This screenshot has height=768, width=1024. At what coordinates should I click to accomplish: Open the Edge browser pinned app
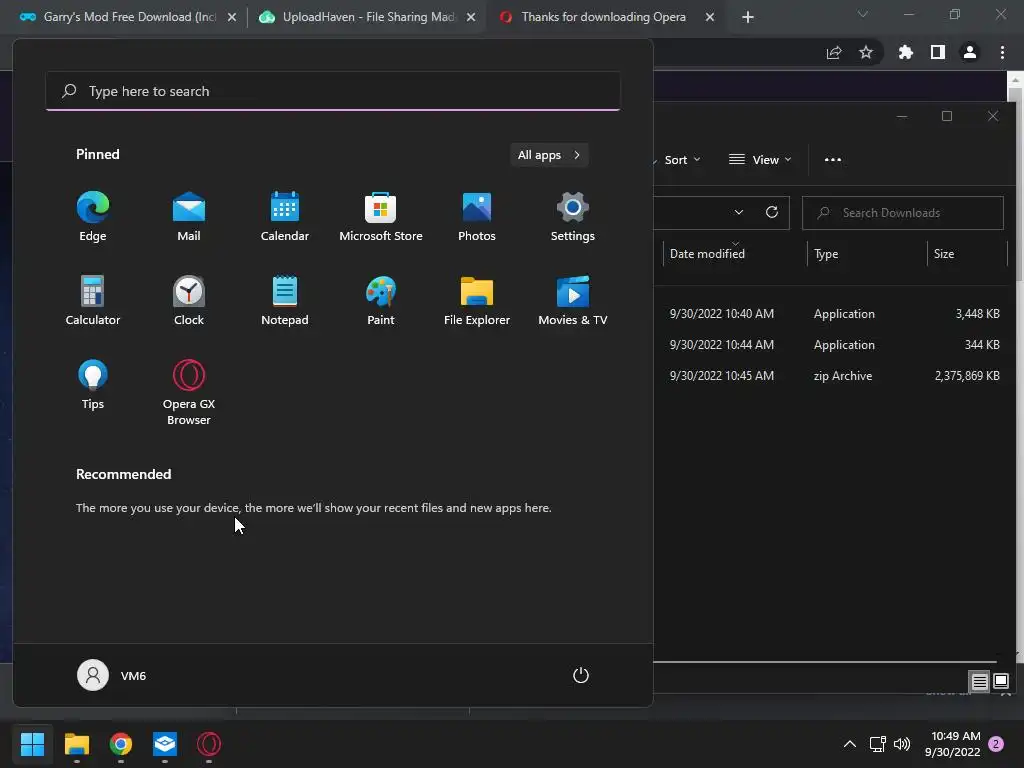[93, 217]
